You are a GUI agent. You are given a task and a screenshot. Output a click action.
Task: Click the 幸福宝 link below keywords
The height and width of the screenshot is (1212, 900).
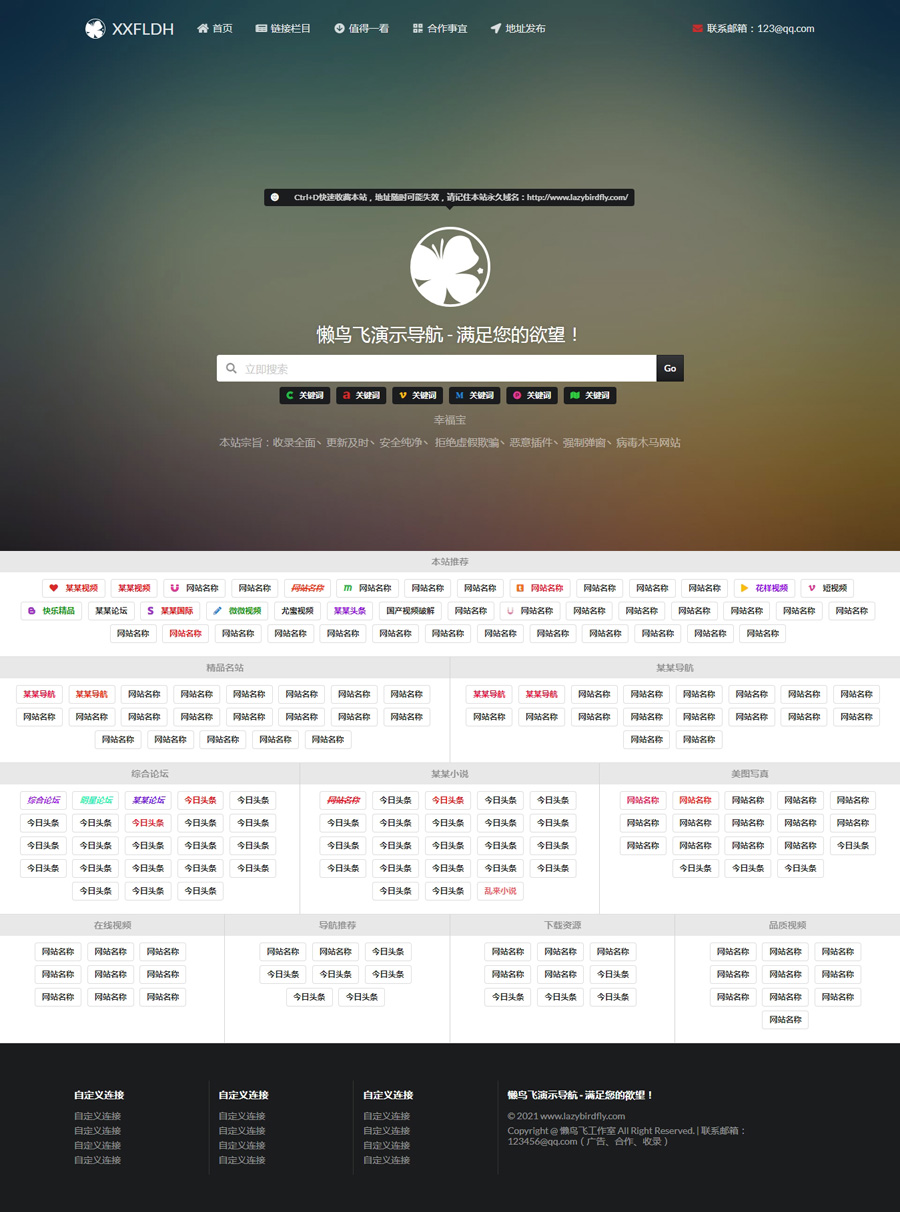pos(450,420)
